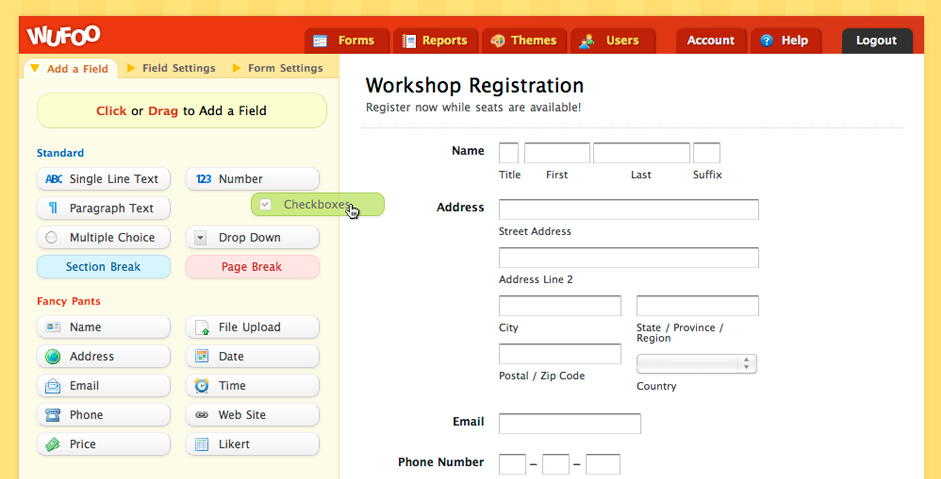The image size is (941, 479).
Task: Click the pilcrow icon on Paragraph Text
Action: (53, 208)
